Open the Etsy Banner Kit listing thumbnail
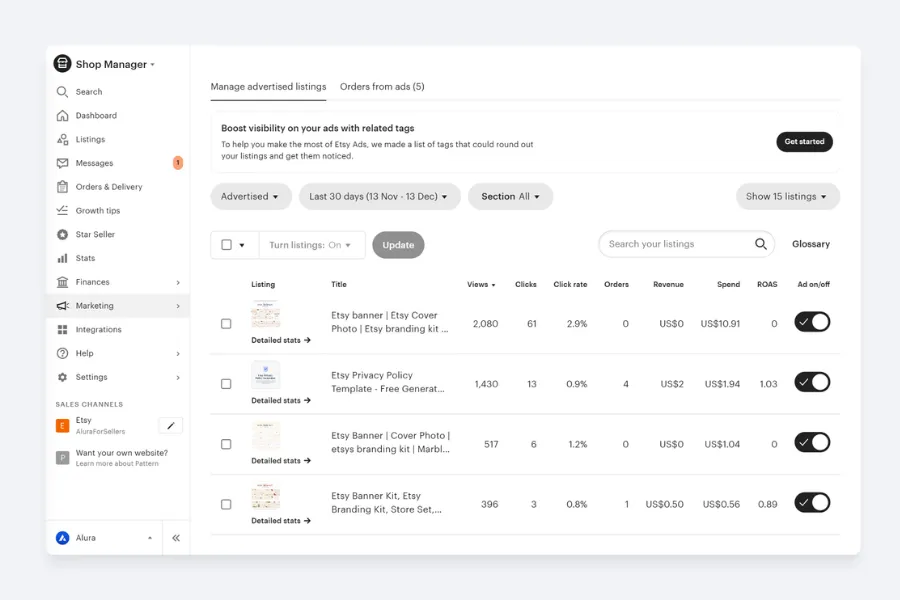900x600 pixels. (x=265, y=496)
